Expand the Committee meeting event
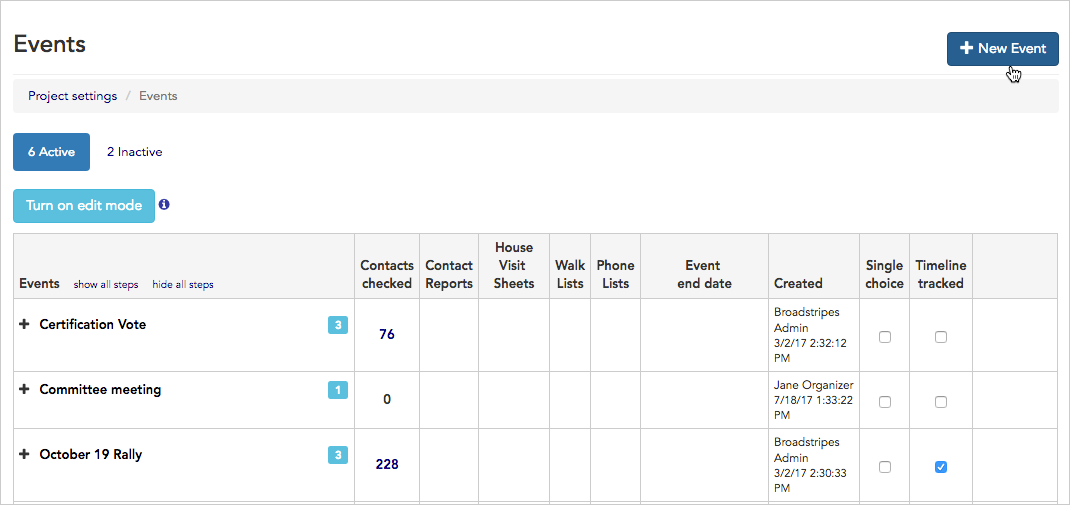Screen dimensions: 1070x505 pos(25,390)
